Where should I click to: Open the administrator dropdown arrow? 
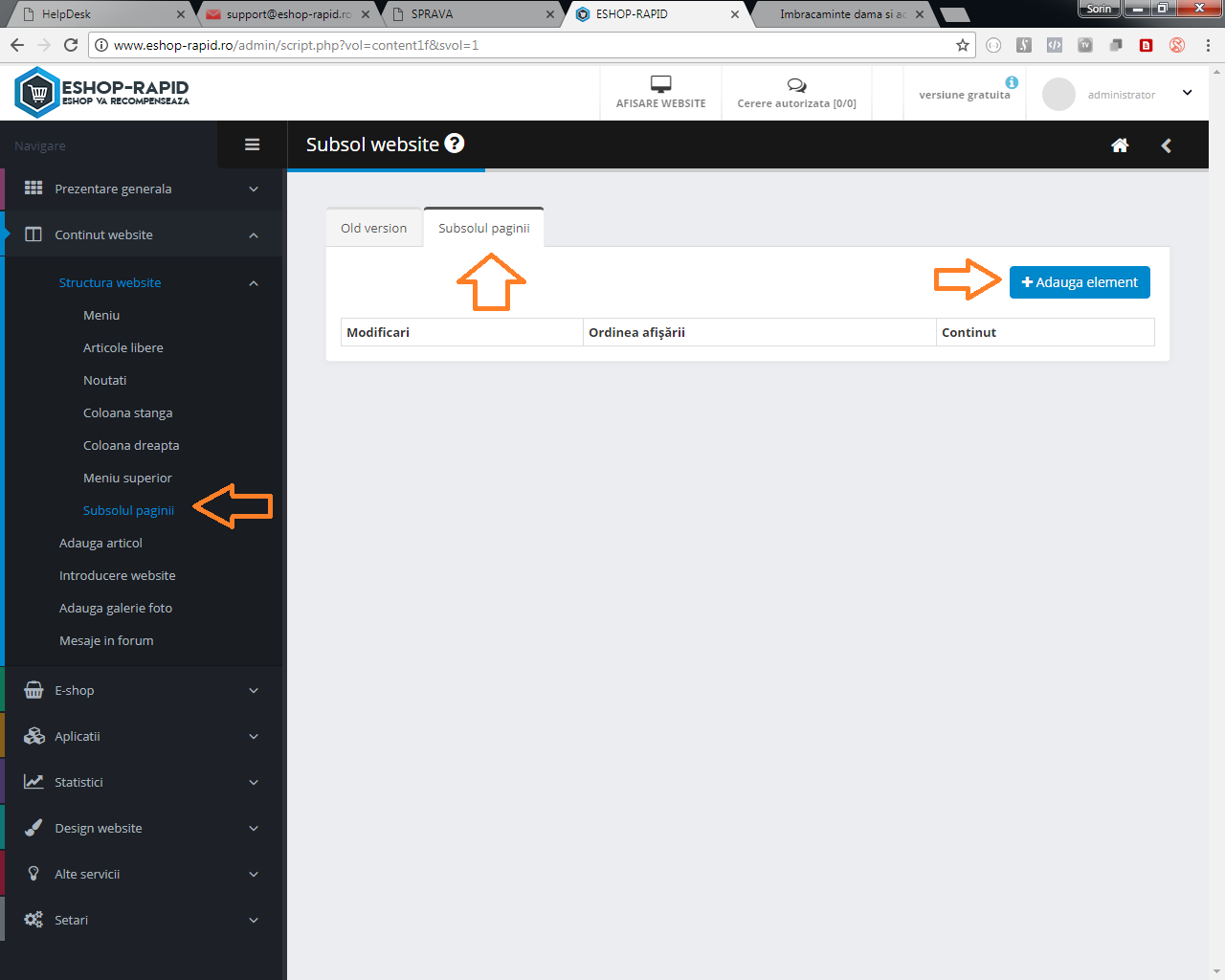point(1188,93)
